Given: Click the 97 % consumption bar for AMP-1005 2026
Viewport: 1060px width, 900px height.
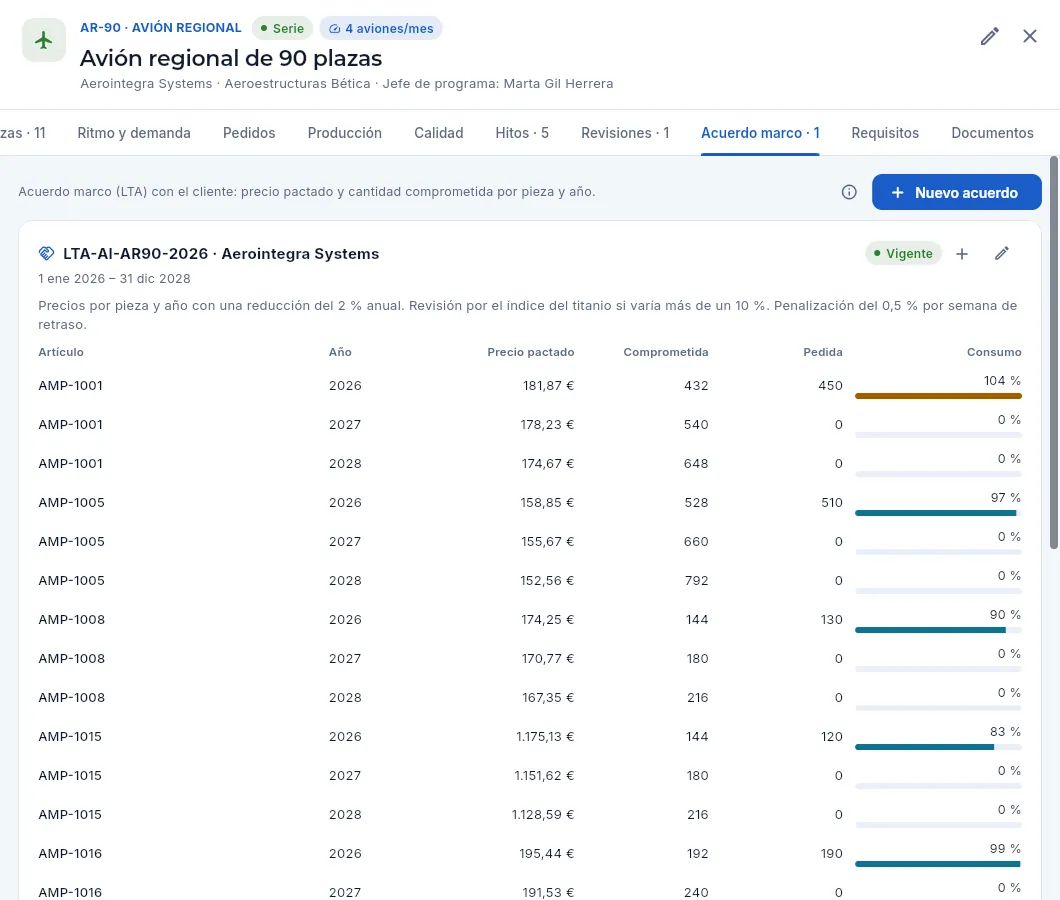Looking at the screenshot, I should [938, 513].
